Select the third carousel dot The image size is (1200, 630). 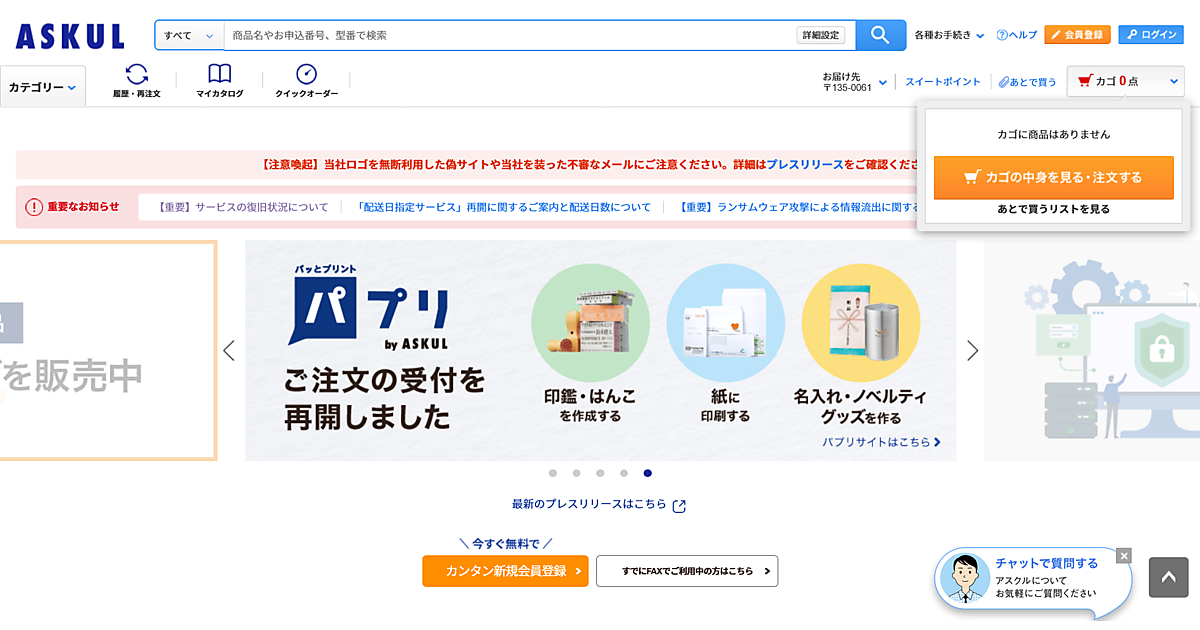coord(600,473)
